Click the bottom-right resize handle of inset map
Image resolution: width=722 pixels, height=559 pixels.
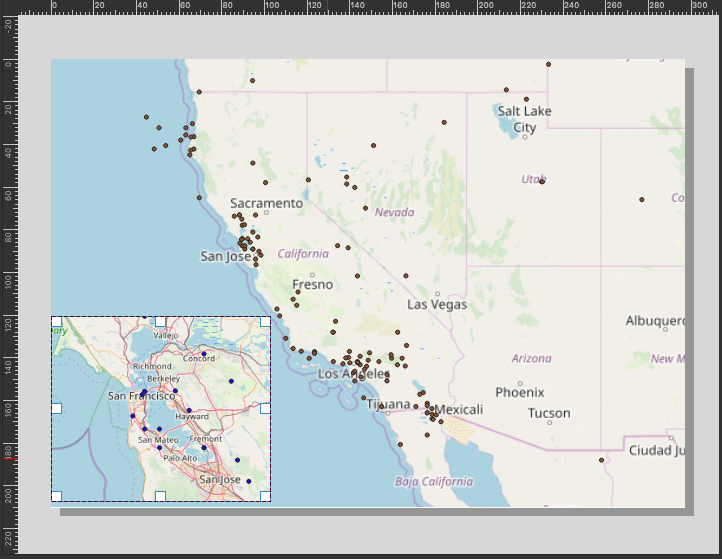click(x=265, y=496)
